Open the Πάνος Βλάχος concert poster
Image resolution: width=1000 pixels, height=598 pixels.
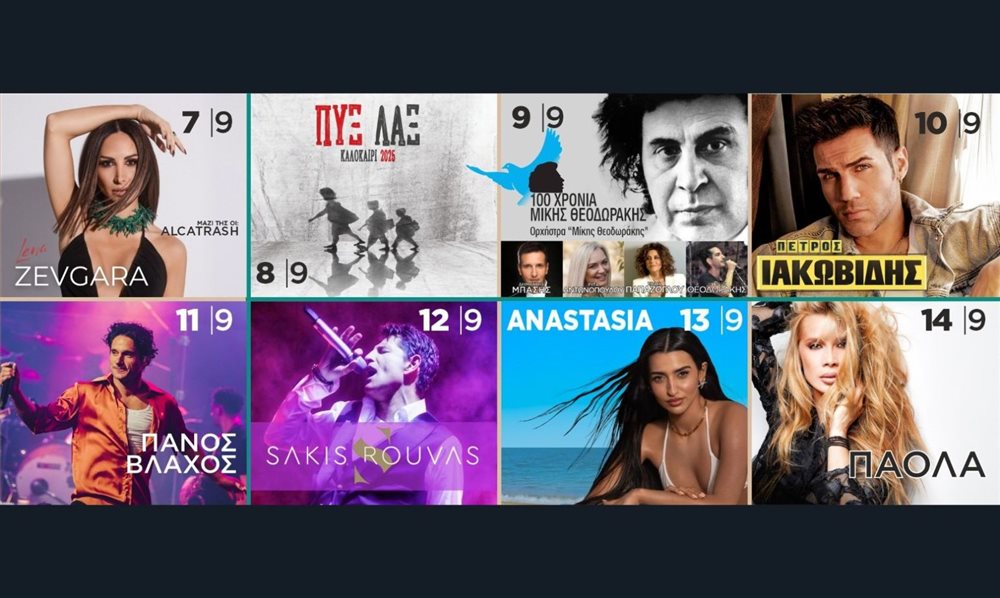(123, 403)
